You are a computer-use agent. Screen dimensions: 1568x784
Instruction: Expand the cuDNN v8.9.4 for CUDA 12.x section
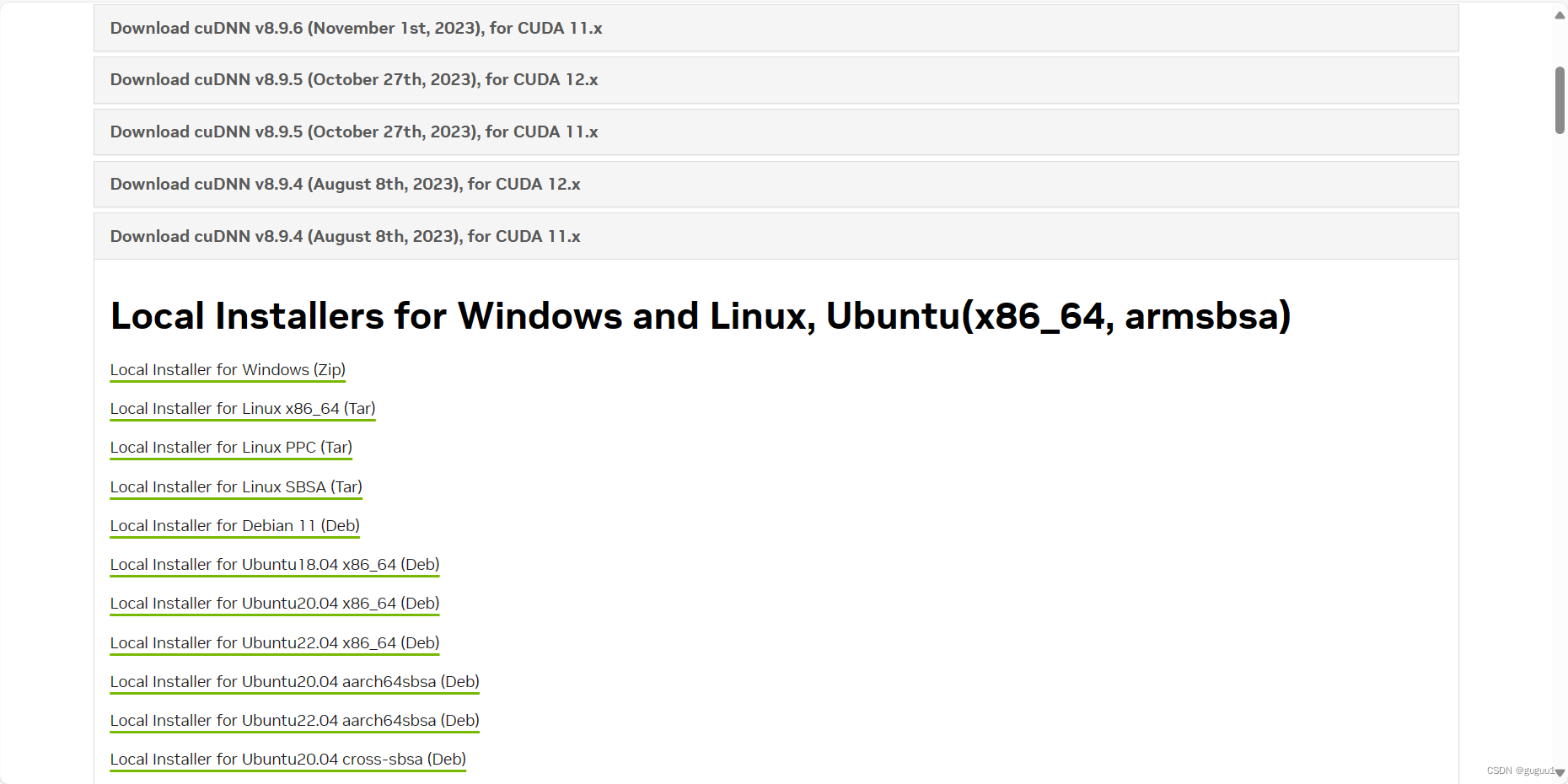[x=345, y=184]
